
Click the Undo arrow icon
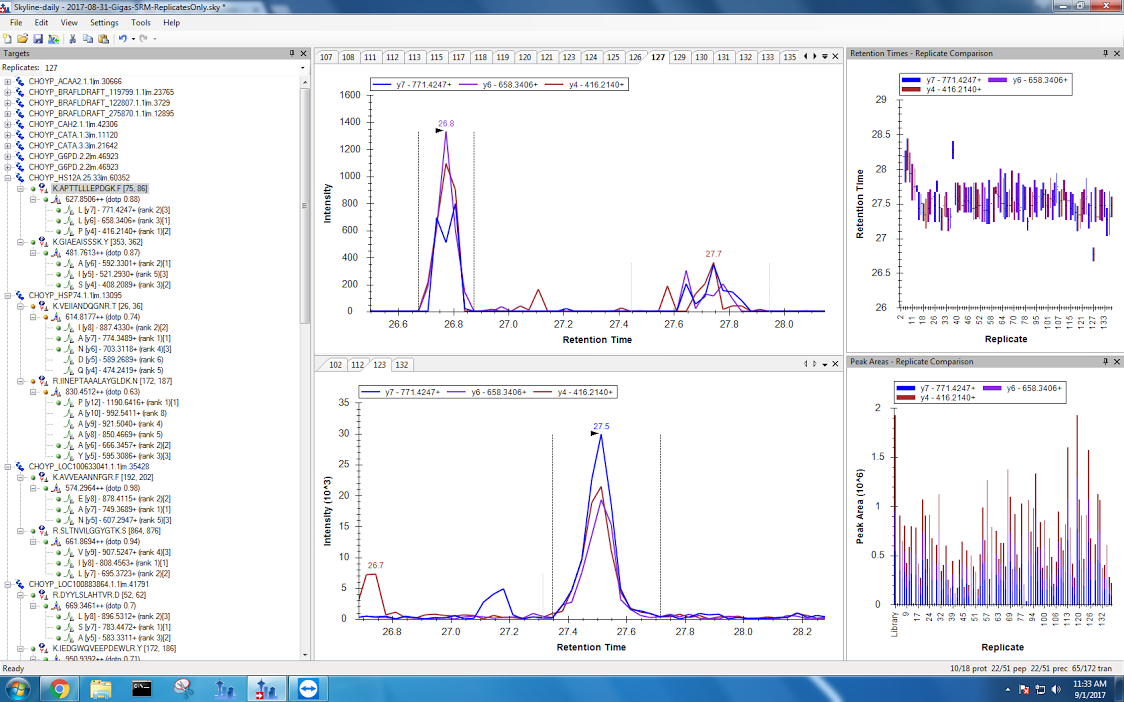(122, 39)
